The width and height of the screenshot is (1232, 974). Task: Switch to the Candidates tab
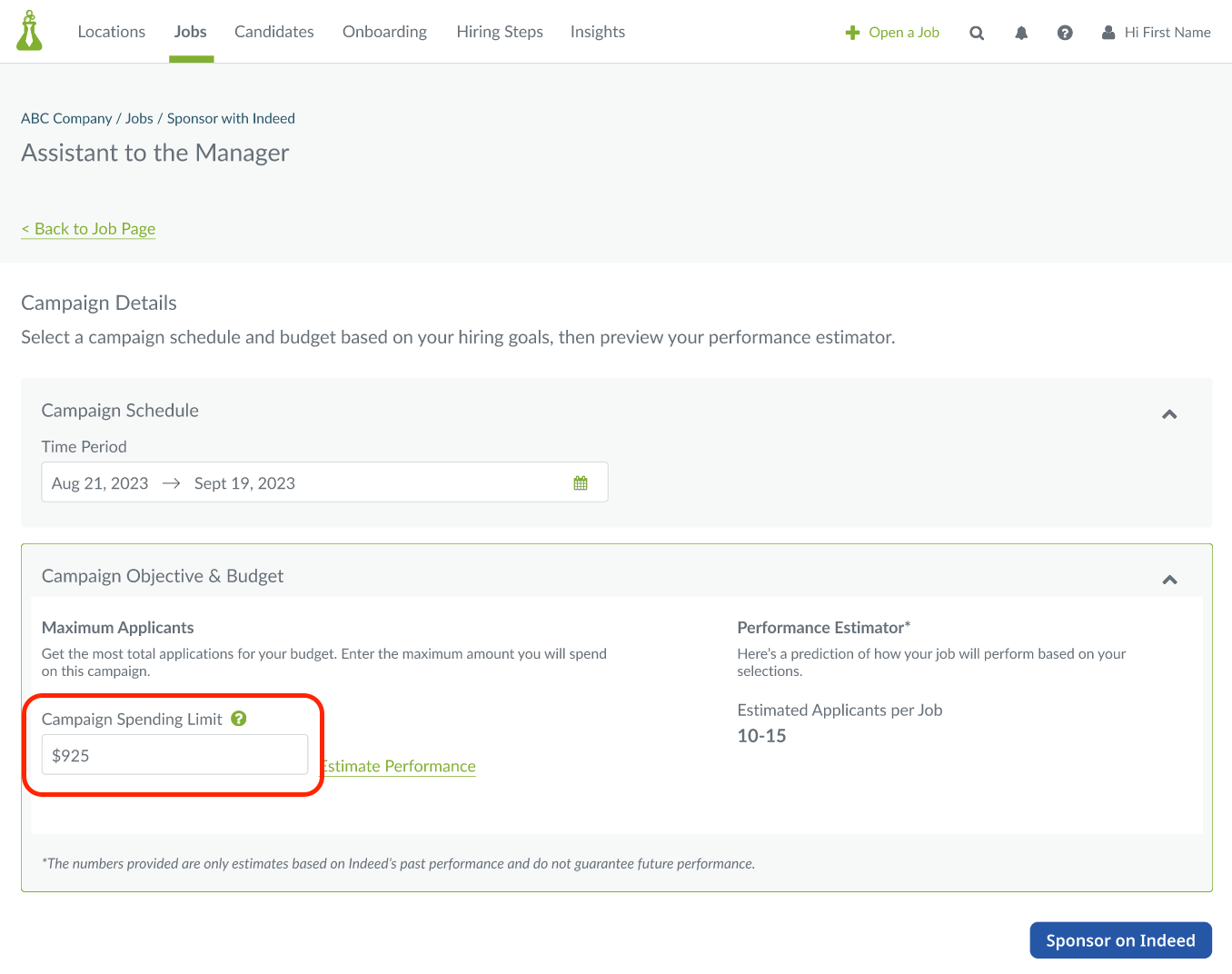(x=273, y=31)
